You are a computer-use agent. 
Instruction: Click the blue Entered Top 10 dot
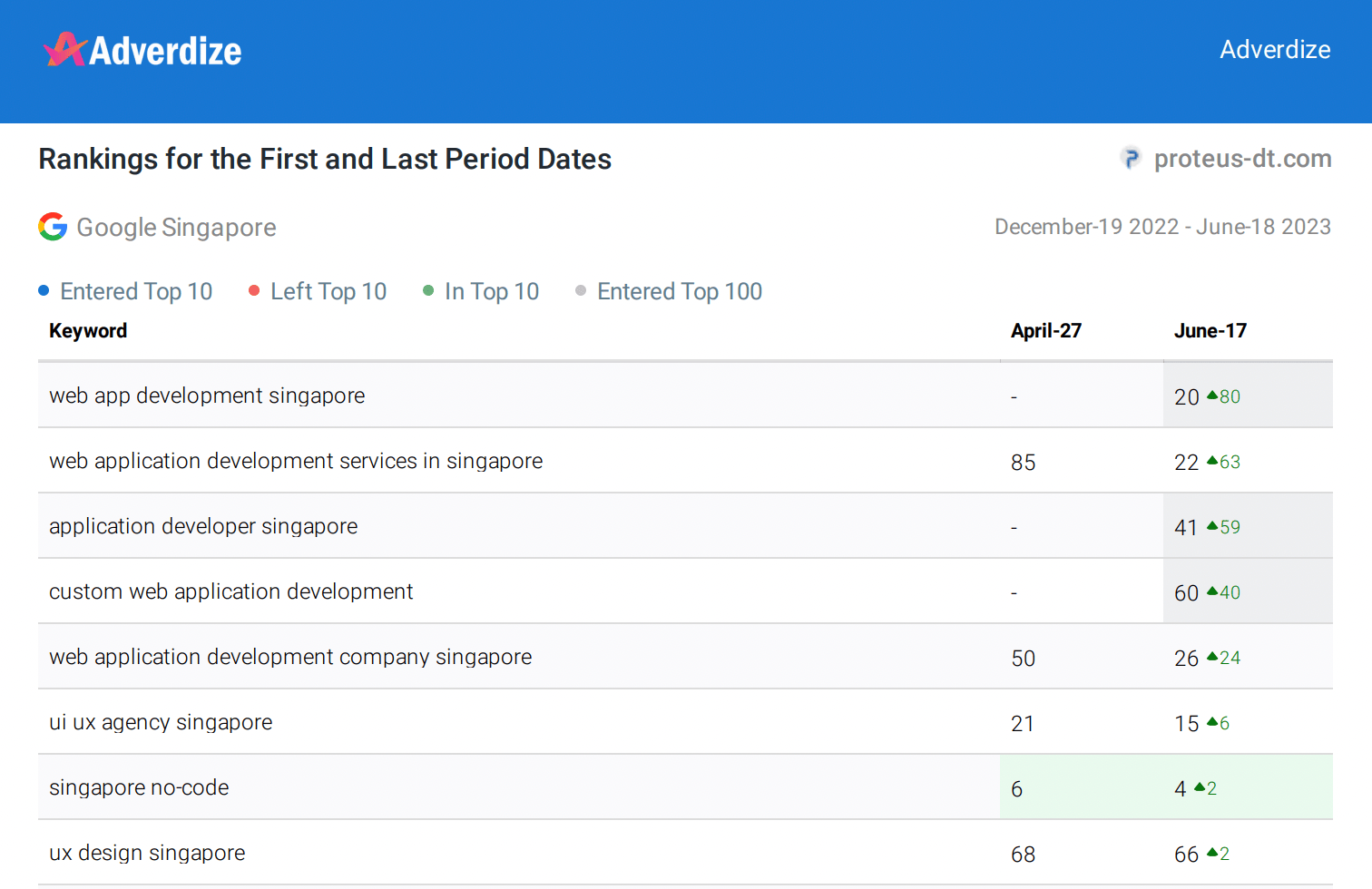[44, 291]
